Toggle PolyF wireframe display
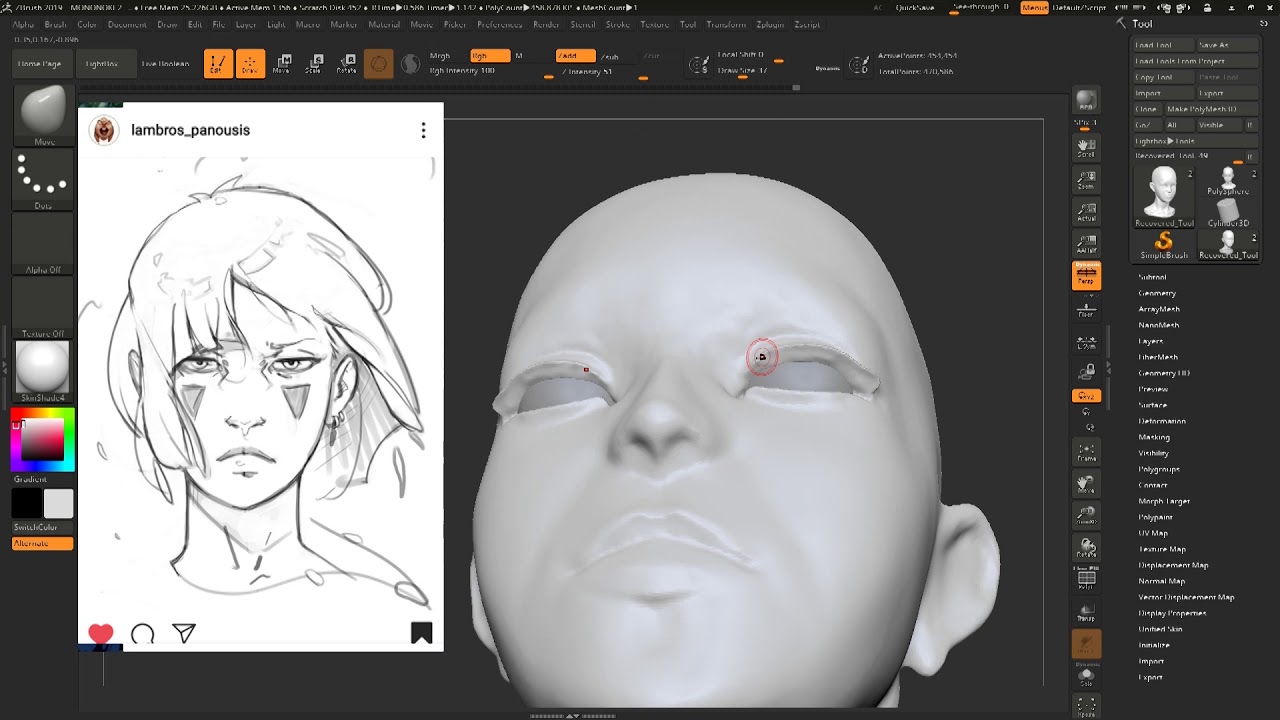This screenshot has height=720, width=1280. 1086,580
